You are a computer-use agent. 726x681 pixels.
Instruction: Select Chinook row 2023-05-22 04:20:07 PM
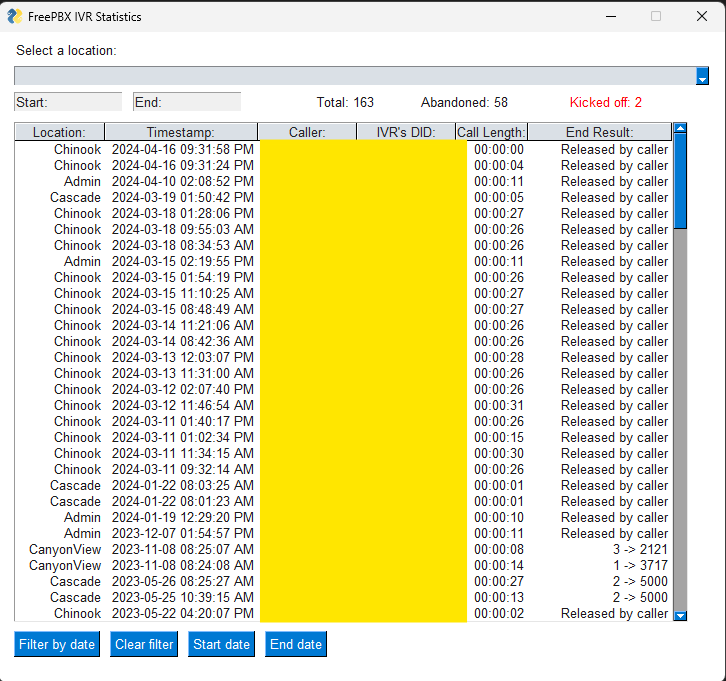tap(343, 613)
